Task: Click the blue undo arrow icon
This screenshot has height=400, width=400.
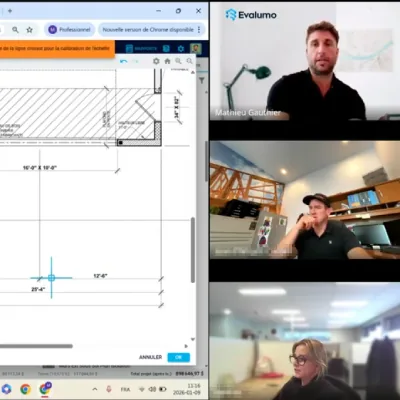Action: pos(124,61)
